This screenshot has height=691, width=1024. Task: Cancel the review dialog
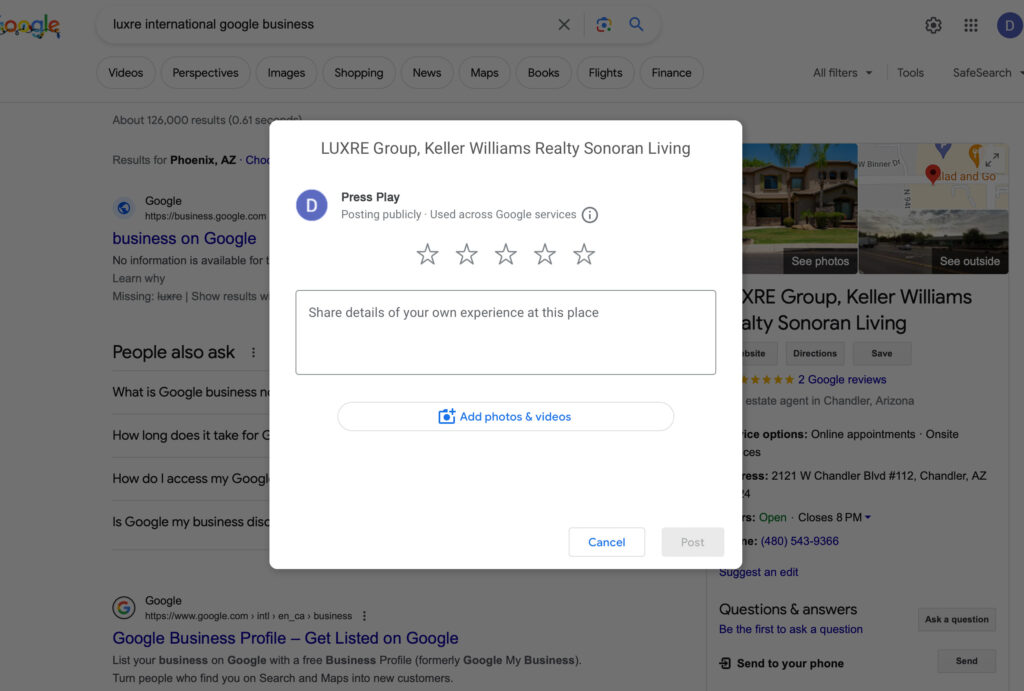(x=606, y=542)
